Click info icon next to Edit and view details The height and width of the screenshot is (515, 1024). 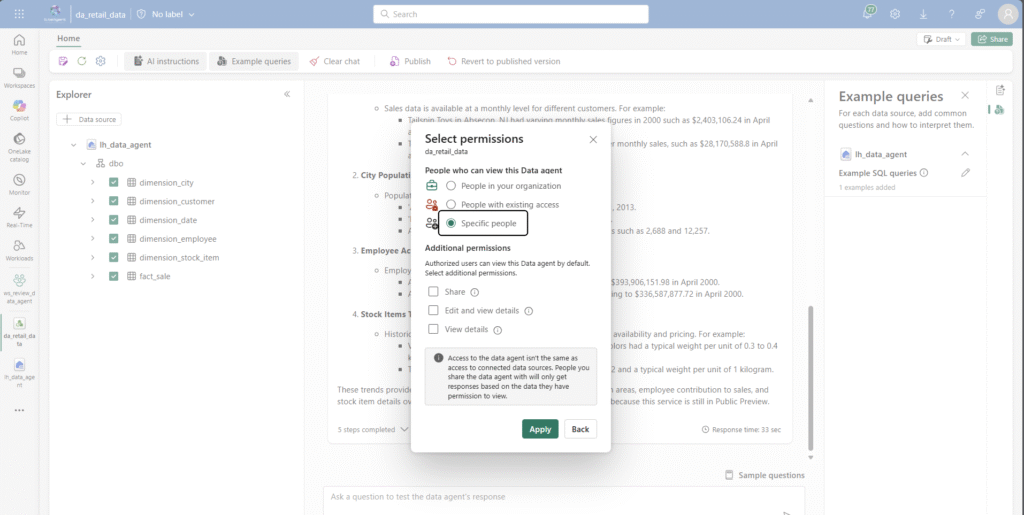coord(528,311)
